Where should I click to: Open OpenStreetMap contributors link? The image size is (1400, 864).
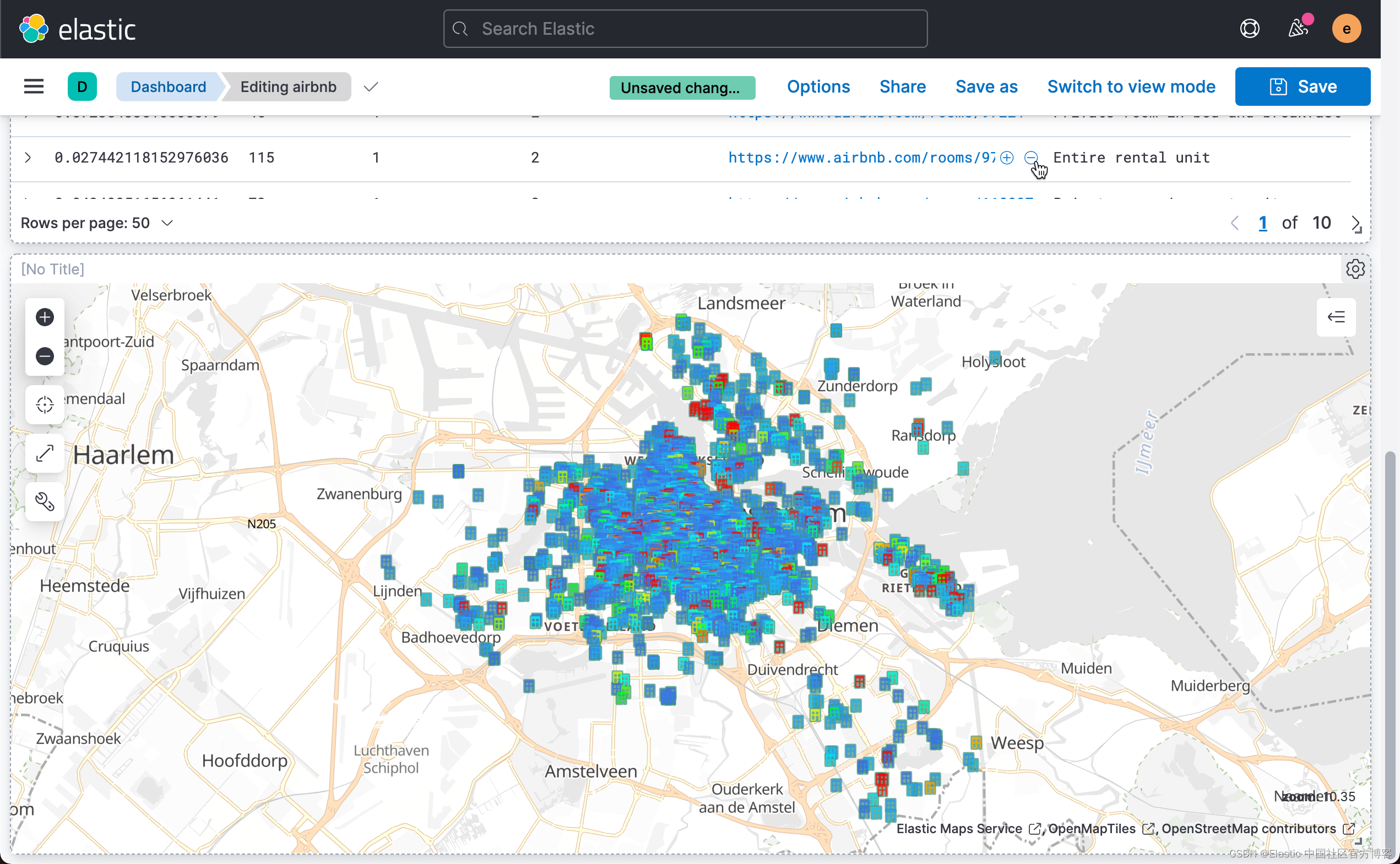click(x=1258, y=829)
